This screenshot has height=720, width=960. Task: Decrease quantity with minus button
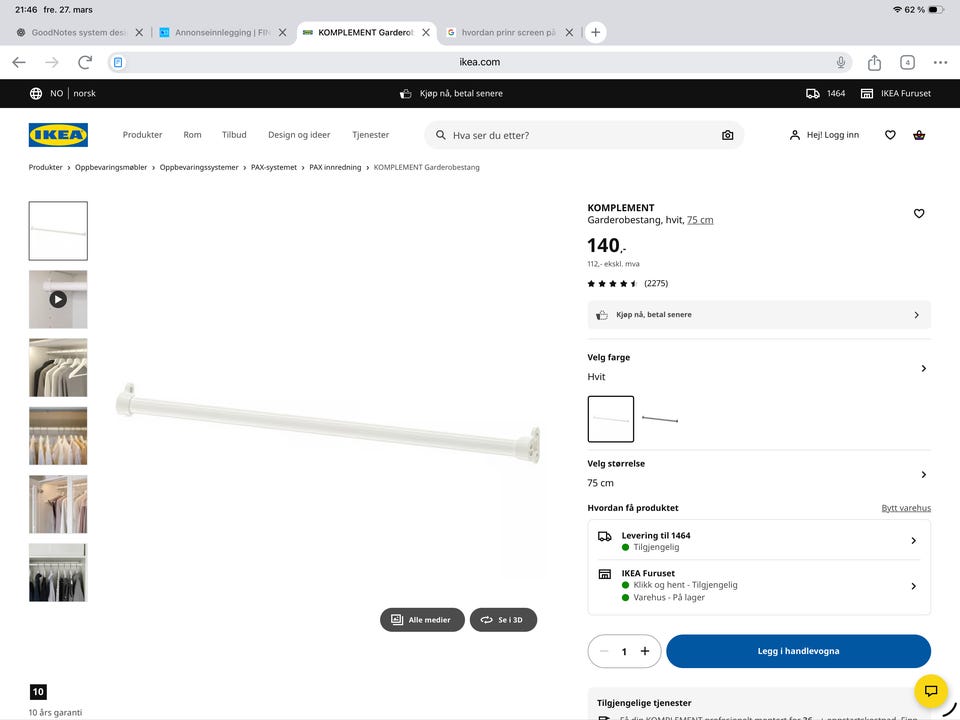coord(604,651)
